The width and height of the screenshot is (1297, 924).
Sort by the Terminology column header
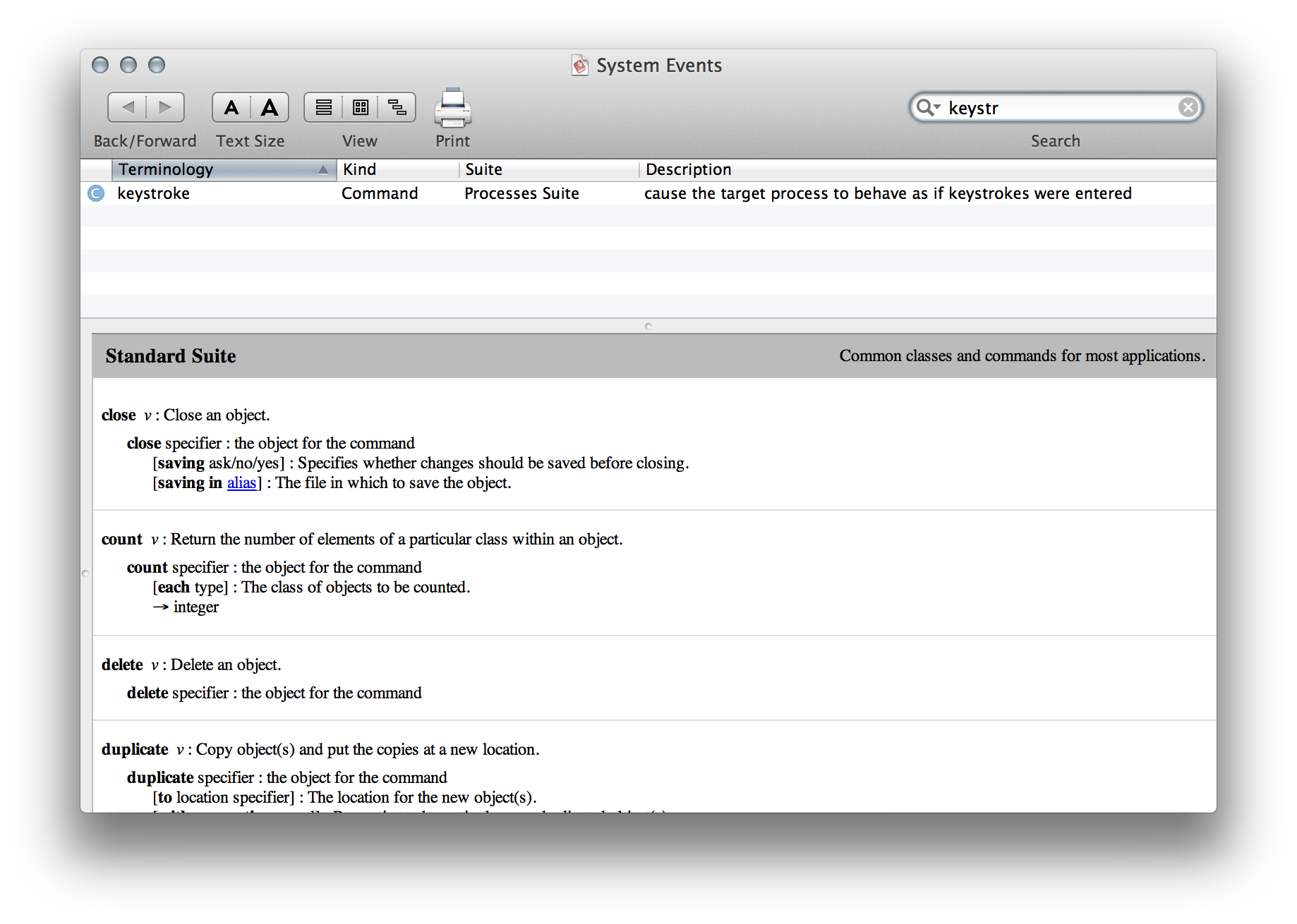223,169
